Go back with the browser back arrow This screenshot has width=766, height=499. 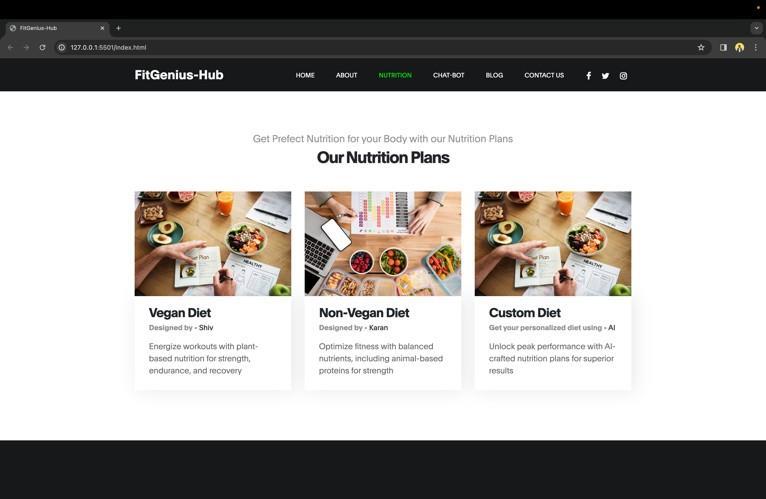click(11, 47)
